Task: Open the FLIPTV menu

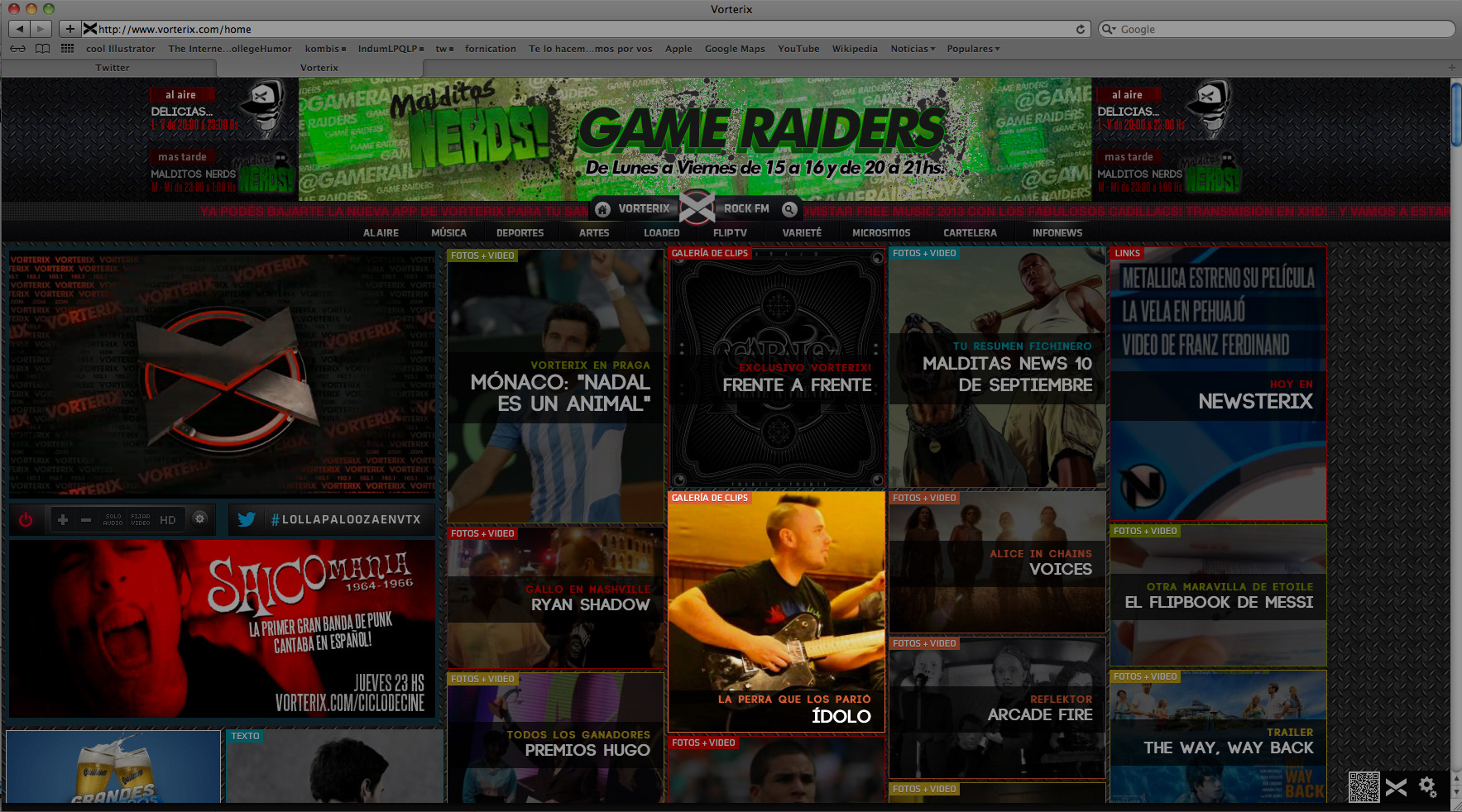Action: coord(730,233)
